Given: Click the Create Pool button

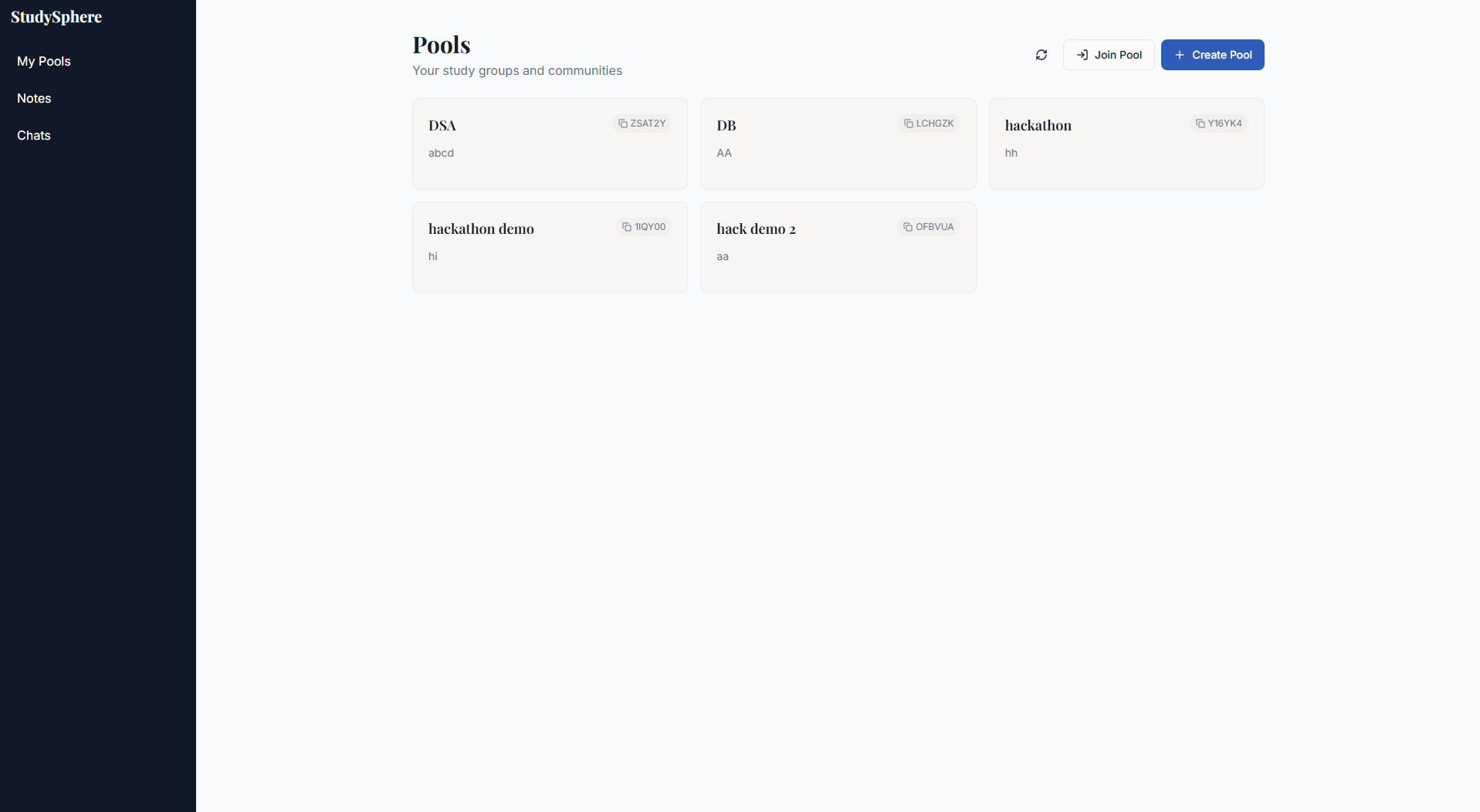Looking at the screenshot, I should 1212,55.
